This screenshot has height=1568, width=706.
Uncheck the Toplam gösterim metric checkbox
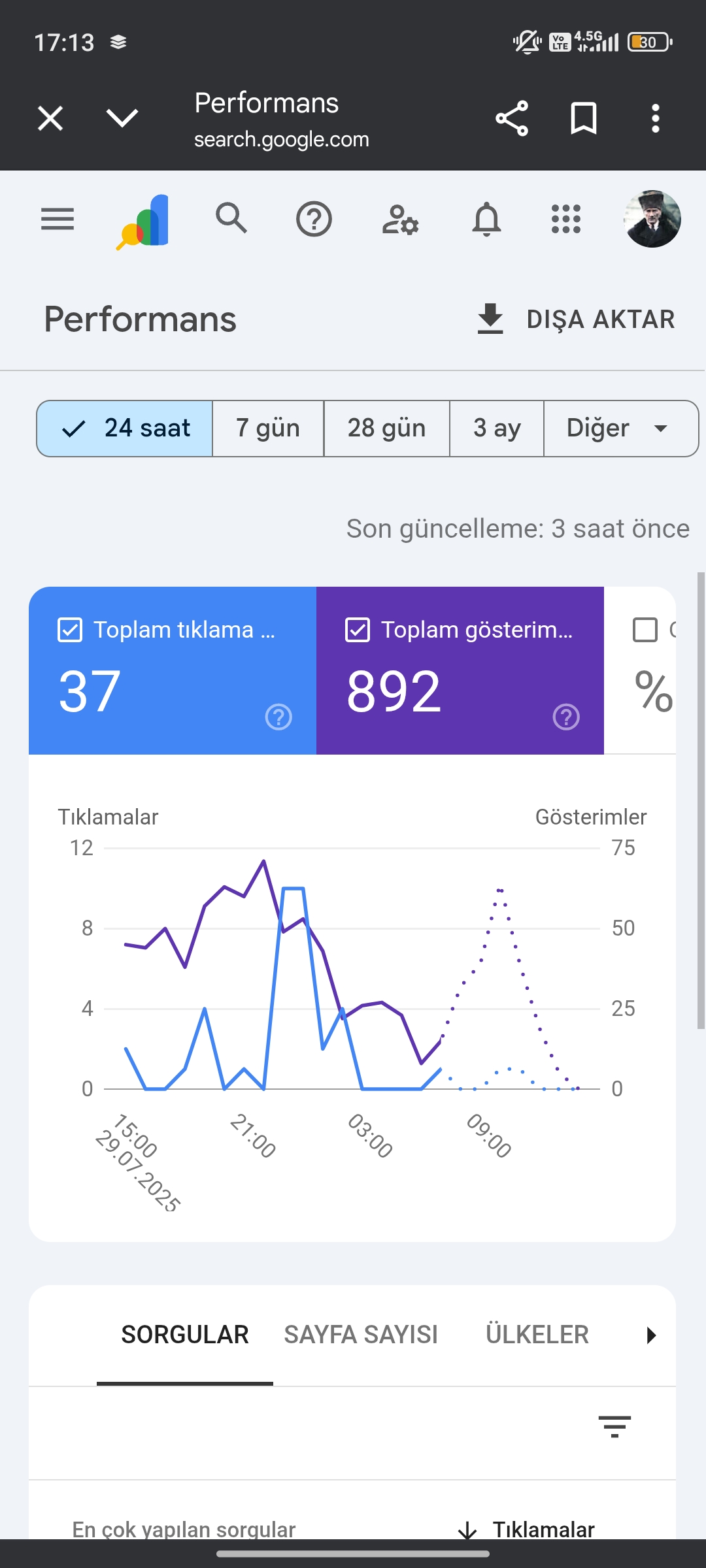358,630
